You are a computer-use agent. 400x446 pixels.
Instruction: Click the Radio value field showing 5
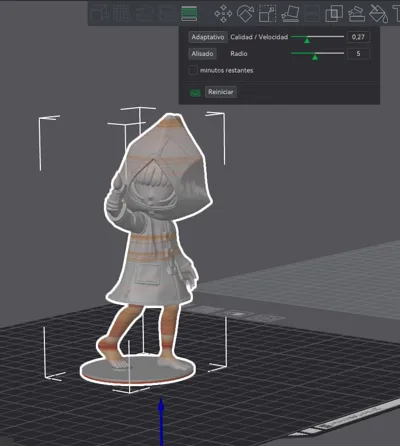point(358,54)
